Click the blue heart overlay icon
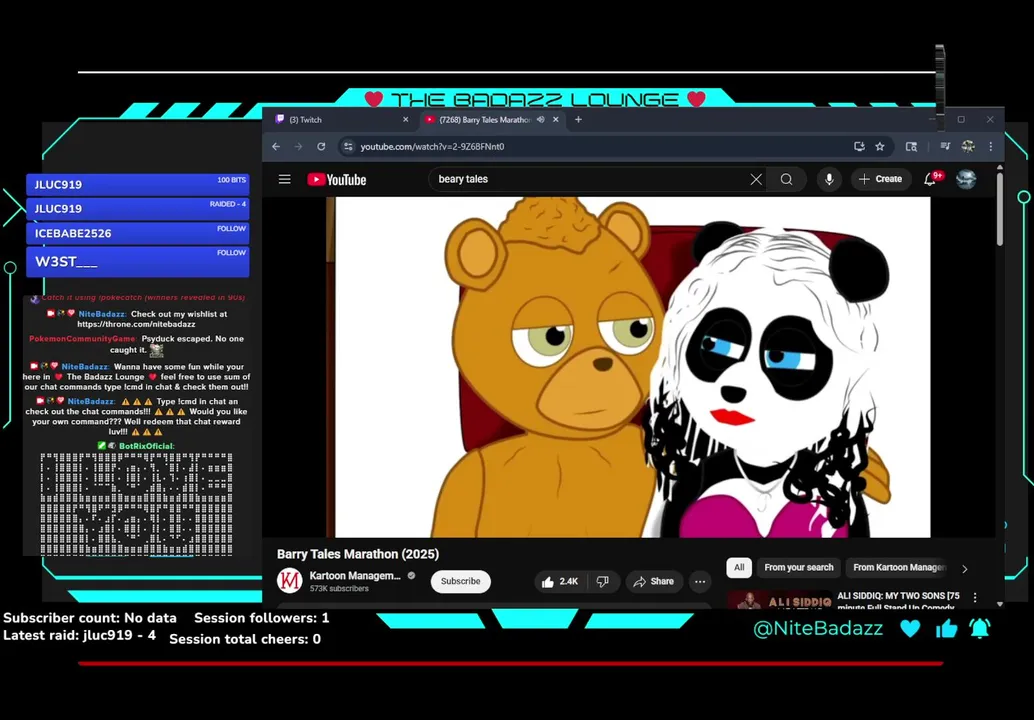 tap(910, 628)
